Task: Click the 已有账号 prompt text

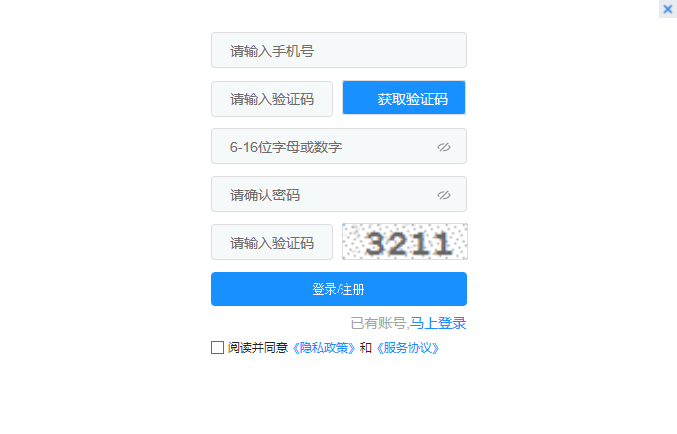Action: point(378,323)
